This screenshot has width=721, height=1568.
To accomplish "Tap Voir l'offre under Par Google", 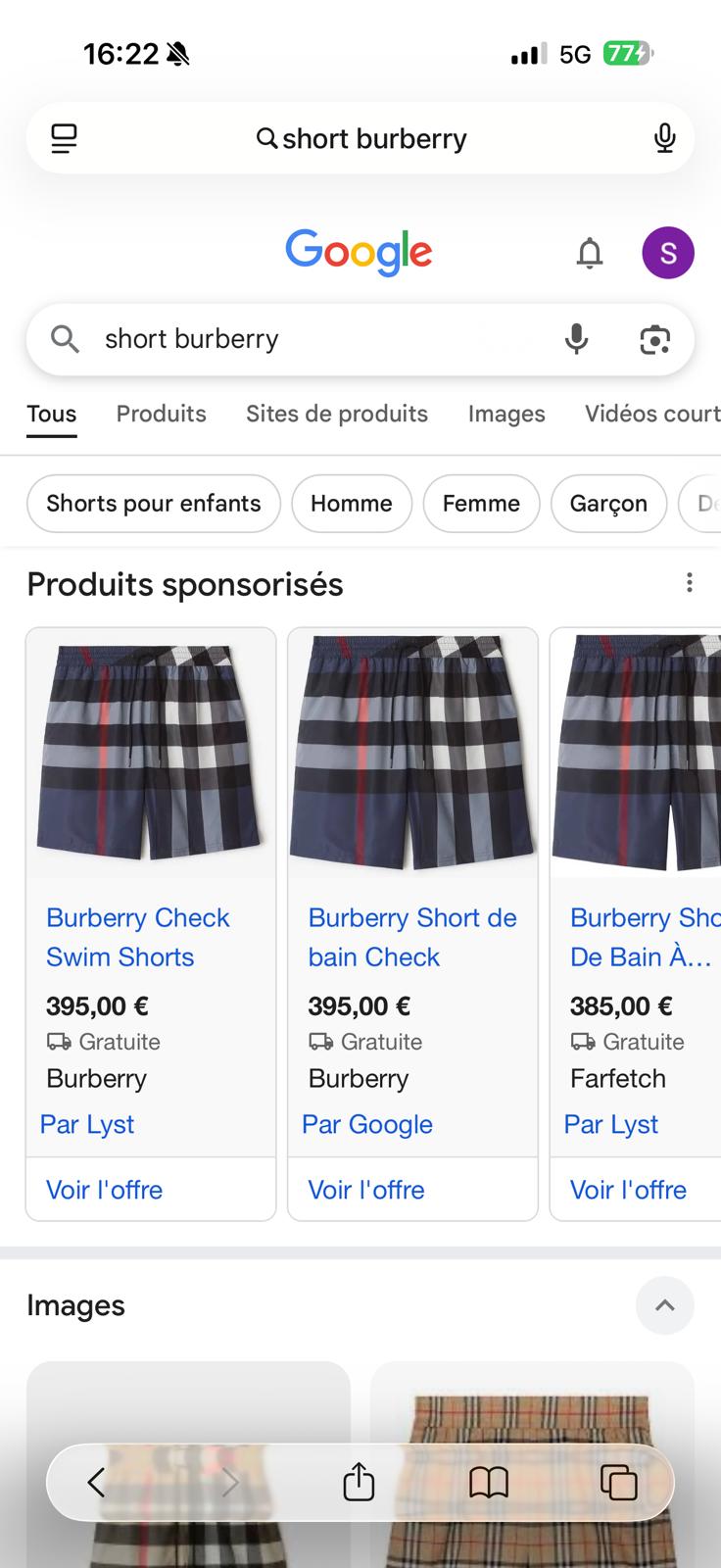I will coord(366,1190).
